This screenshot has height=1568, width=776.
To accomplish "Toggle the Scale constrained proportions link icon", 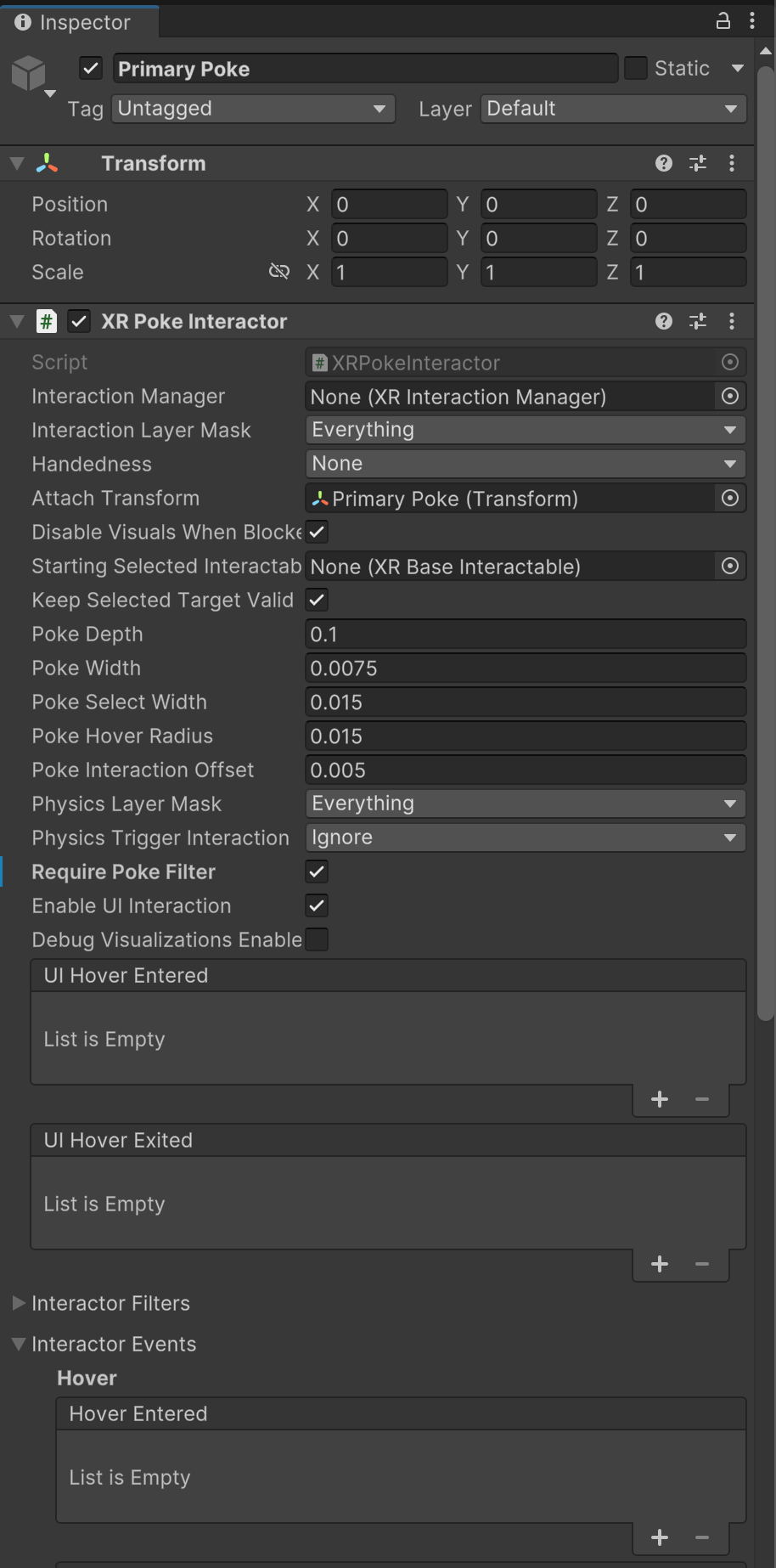I will (279, 272).
